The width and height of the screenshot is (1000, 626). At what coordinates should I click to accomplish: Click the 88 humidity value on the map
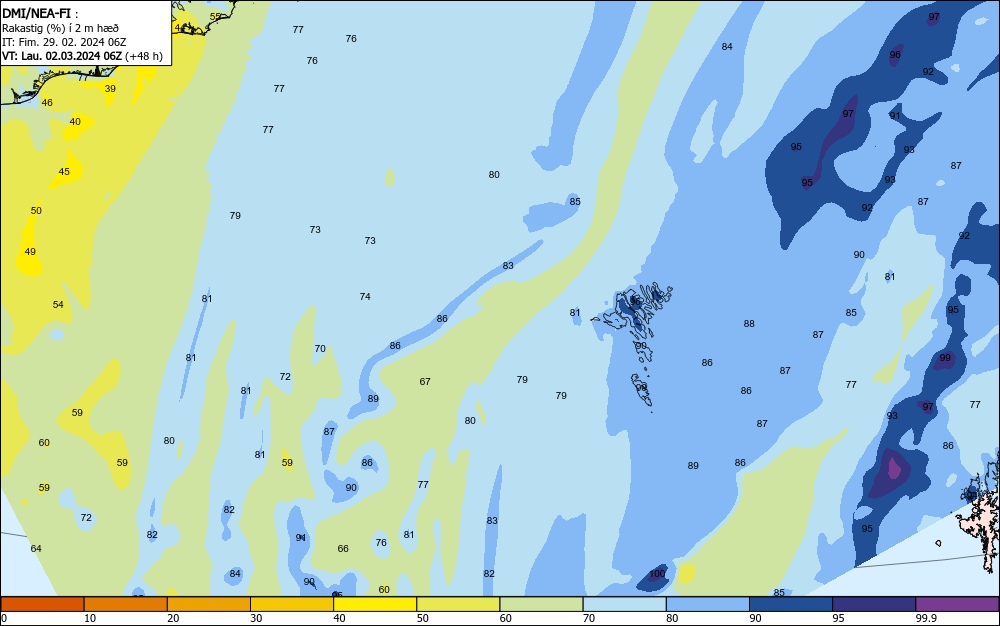pyautogui.click(x=749, y=324)
